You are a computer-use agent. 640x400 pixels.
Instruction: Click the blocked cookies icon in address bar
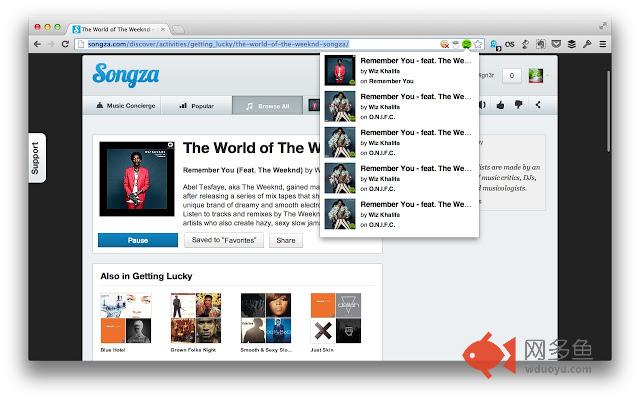pos(444,44)
